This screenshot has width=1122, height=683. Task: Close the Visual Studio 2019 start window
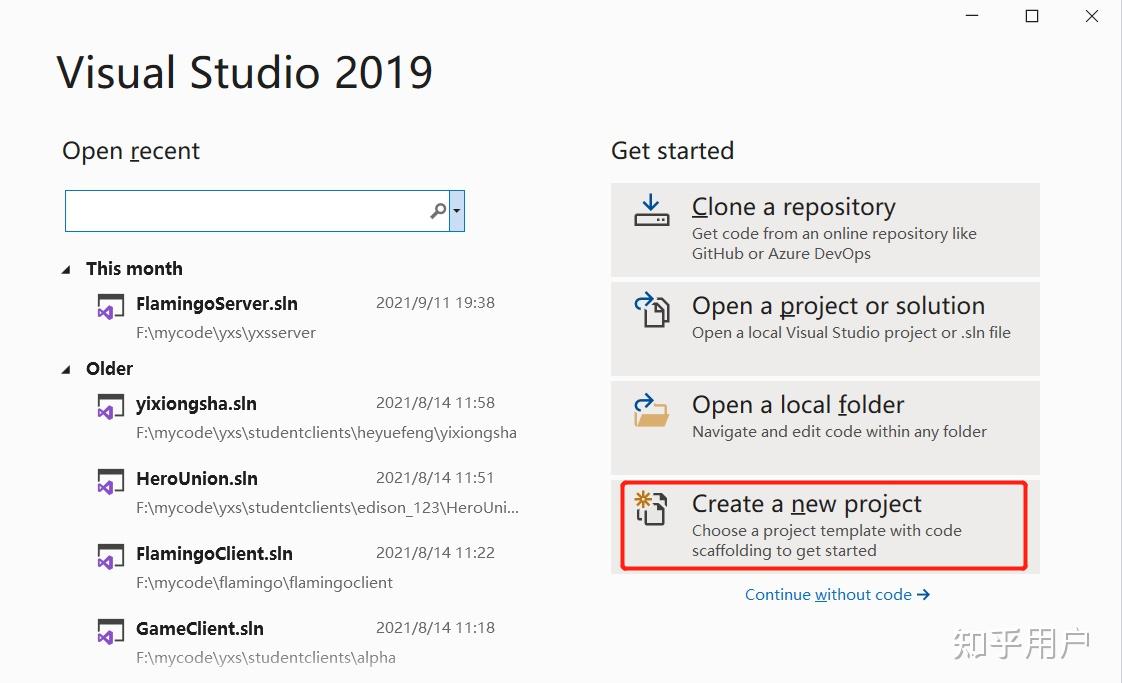(x=1091, y=16)
